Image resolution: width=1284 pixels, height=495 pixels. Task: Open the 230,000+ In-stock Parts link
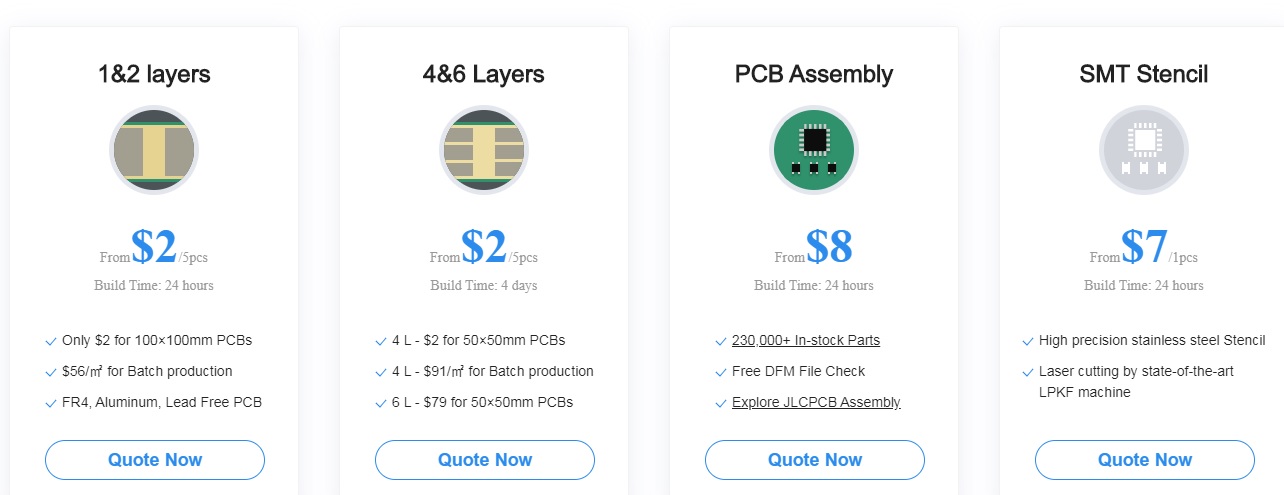(x=806, y=340)
